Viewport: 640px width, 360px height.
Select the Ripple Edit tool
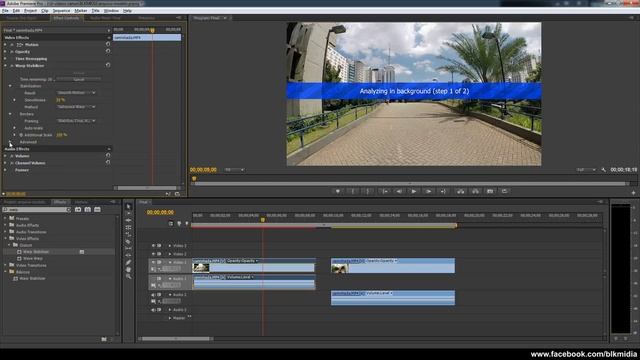128,220
